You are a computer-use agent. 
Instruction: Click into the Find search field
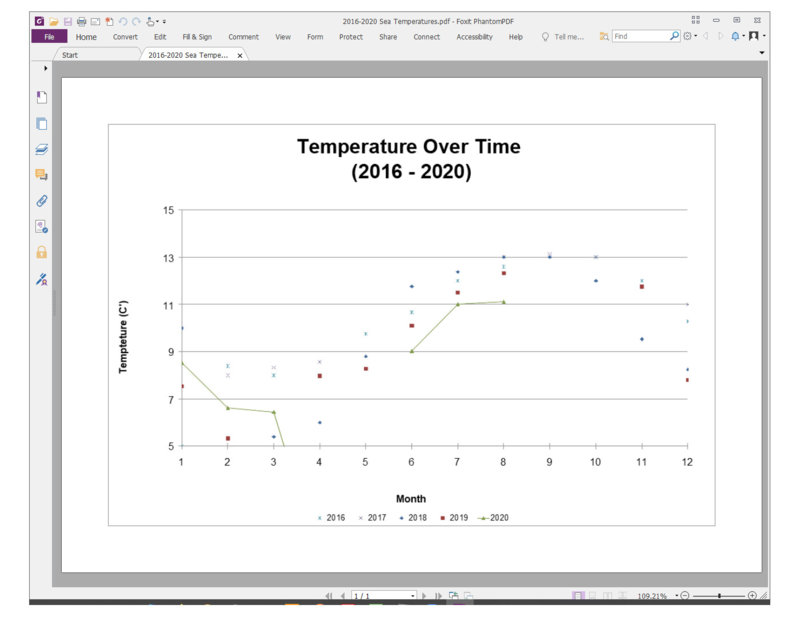(639, 36)
